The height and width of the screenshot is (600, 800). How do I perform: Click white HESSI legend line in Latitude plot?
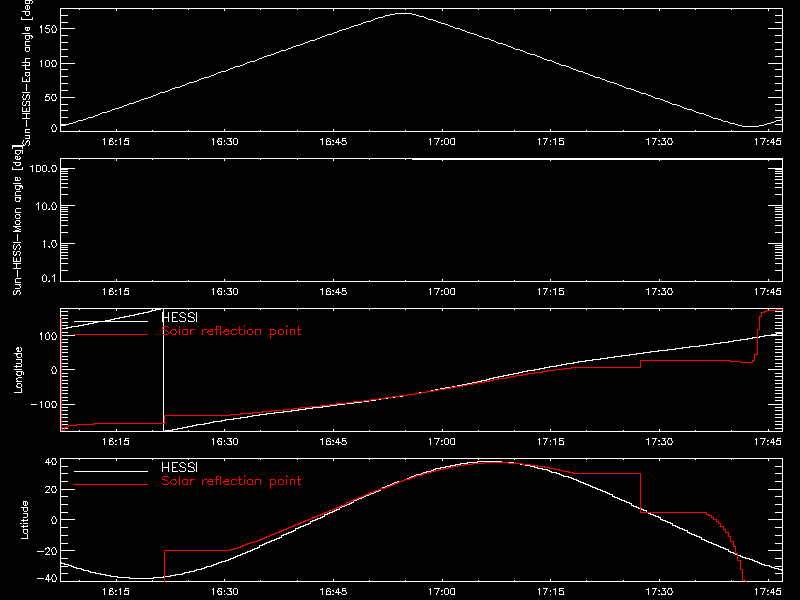click(x=111, y=471)
